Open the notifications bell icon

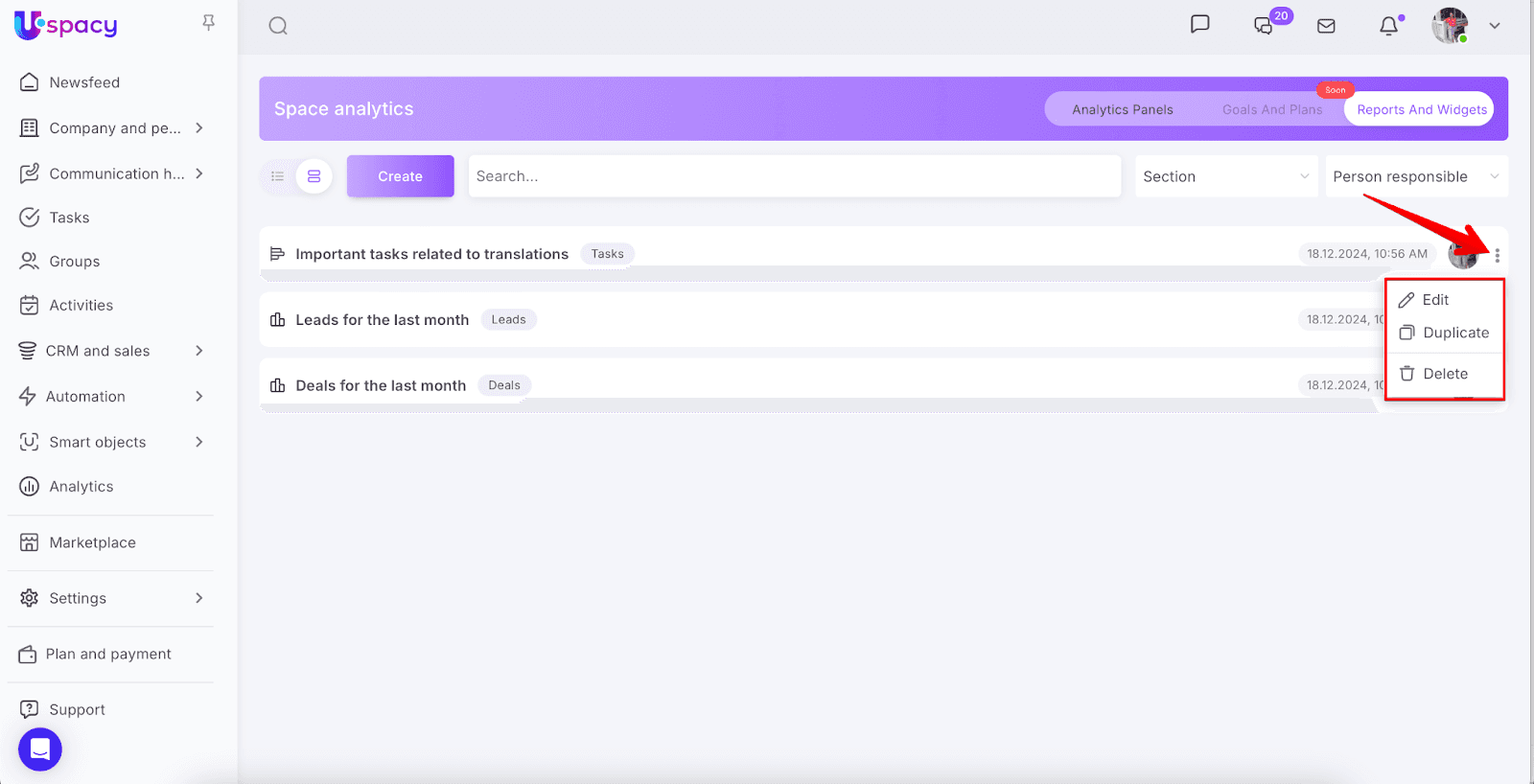1388,26
